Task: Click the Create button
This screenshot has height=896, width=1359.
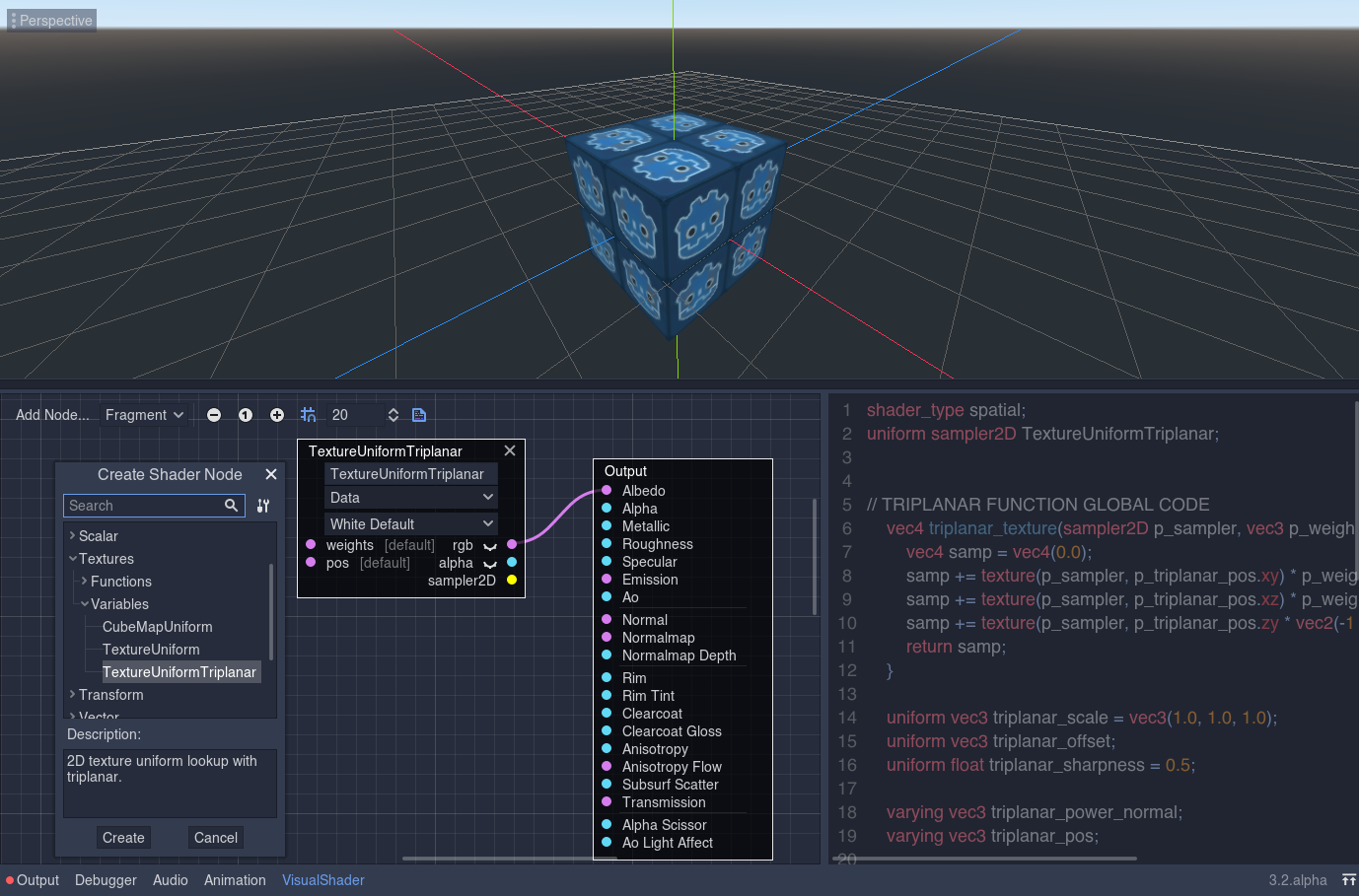Action: click(x=123, y=838)
